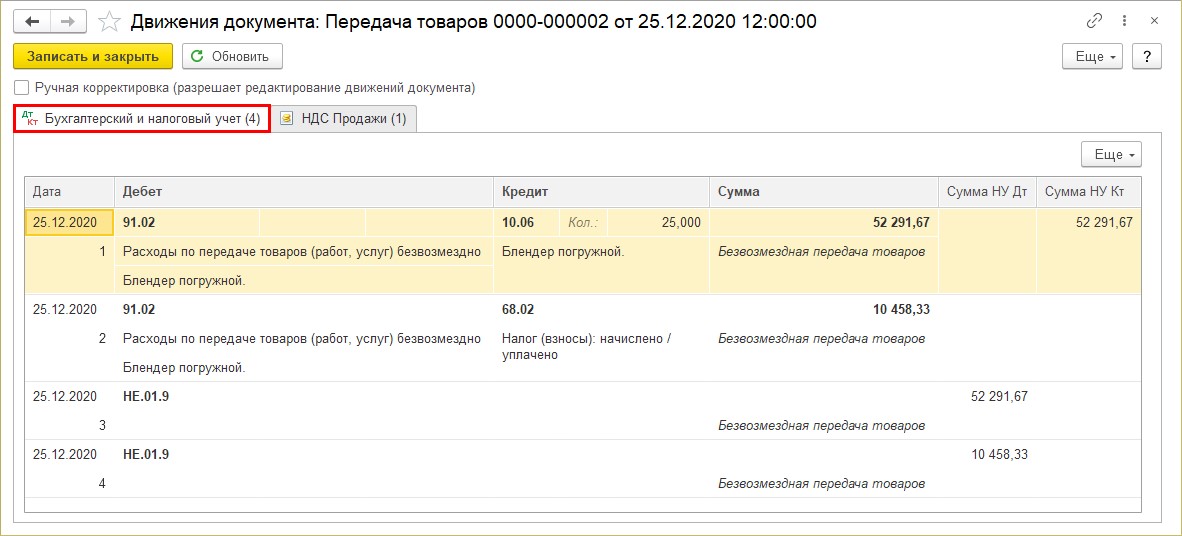
Task: Expand the table's Еще dropdown menu
Action: click(1111, 155)
